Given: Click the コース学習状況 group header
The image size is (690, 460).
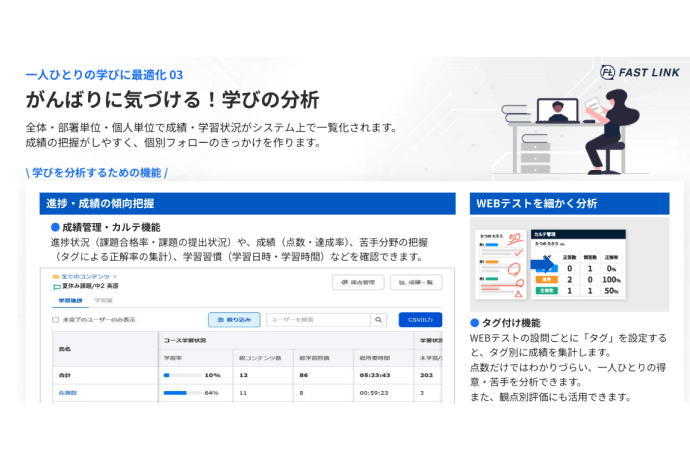Looking at the screenshot, I should pyautogui.click(x=286, y=340).
